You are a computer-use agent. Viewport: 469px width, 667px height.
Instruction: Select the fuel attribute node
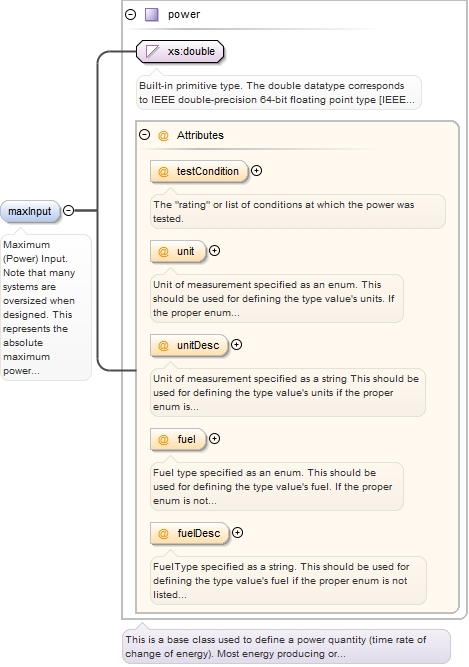[x=178, y=439]
